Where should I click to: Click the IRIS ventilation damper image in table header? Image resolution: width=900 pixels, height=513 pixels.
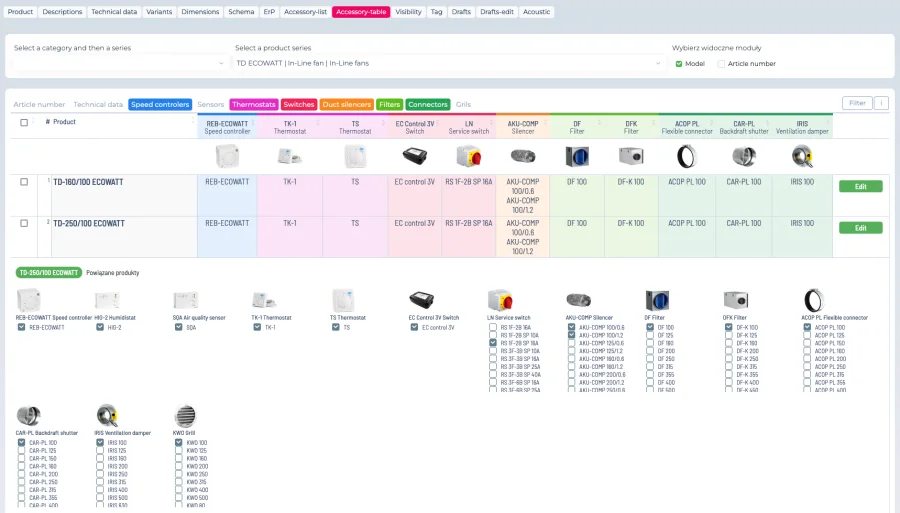(802, 156)
